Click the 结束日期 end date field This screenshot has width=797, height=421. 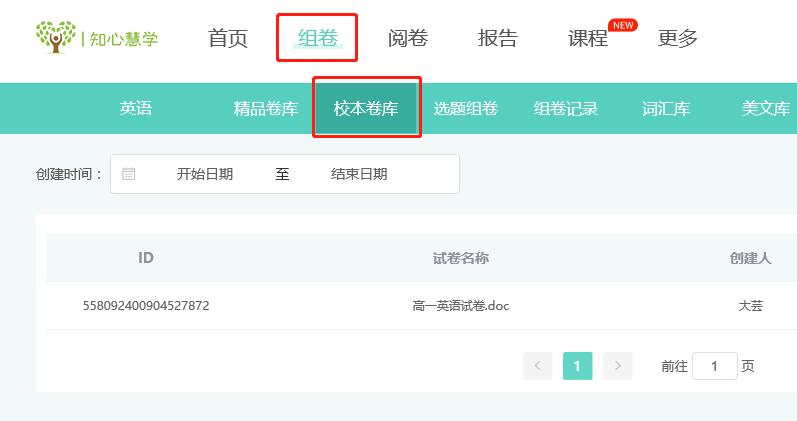[x=359, y=174]
